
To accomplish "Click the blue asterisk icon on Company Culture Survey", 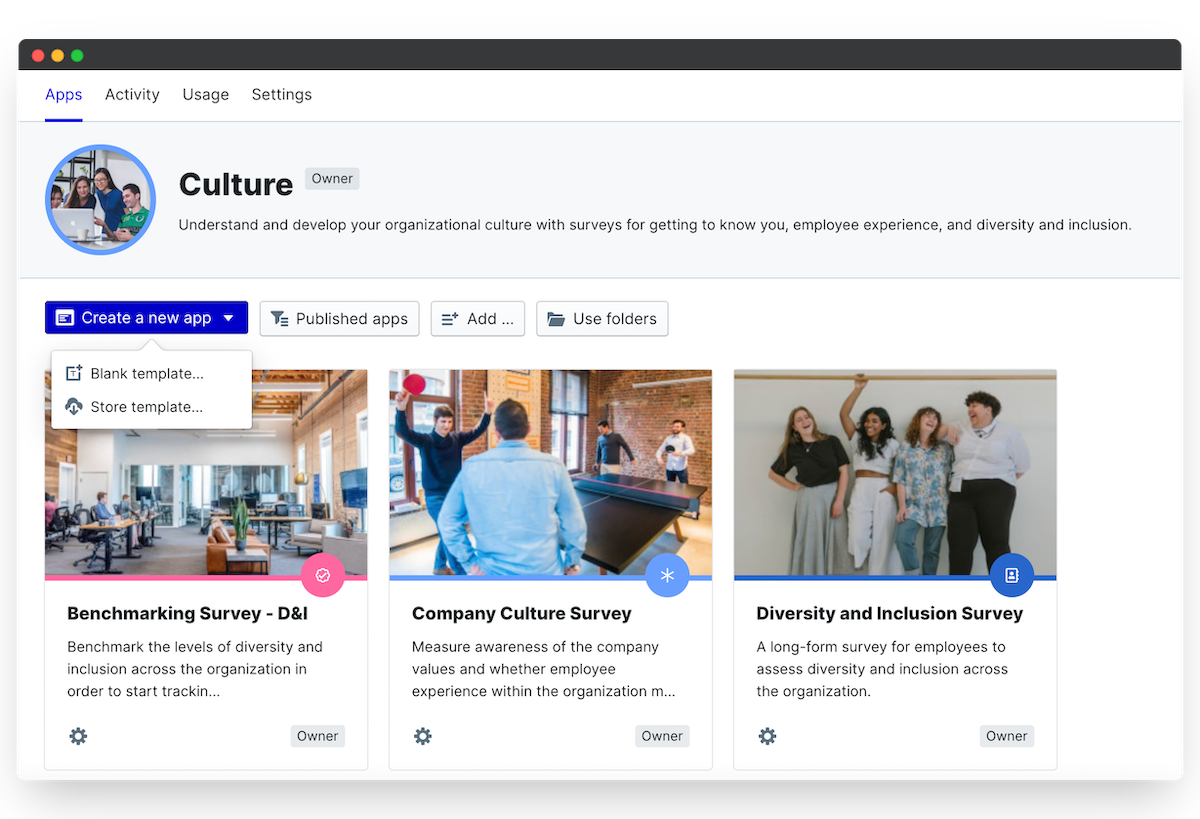I will tap(667, 575).
